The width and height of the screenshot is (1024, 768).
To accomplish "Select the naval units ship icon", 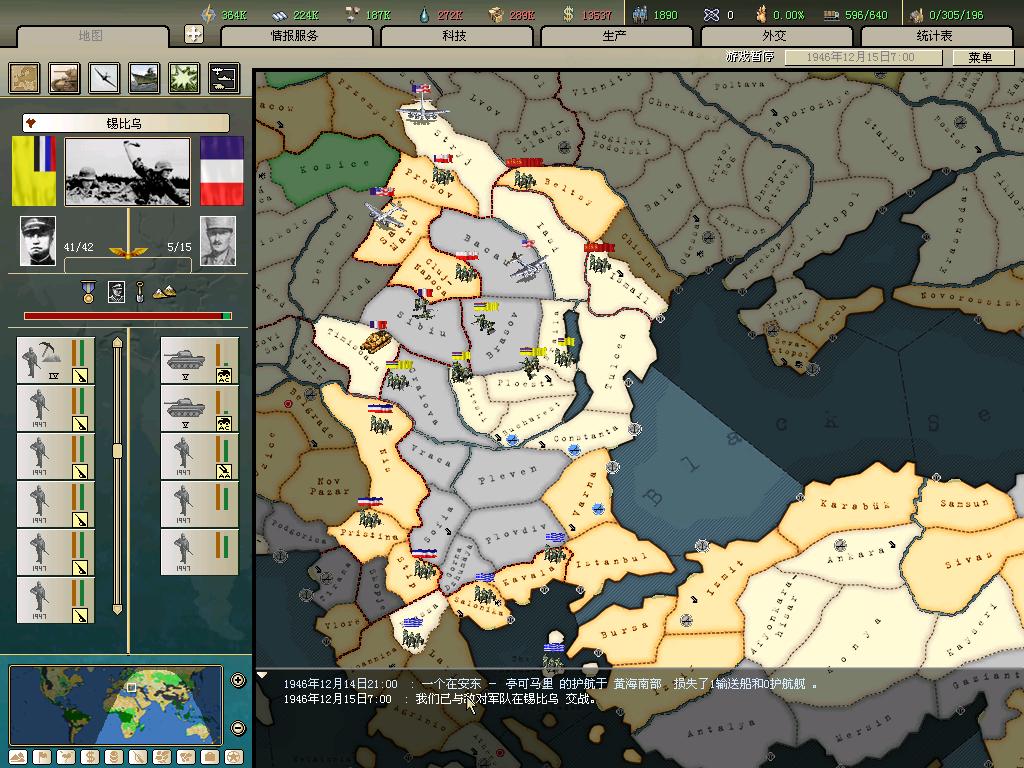I will [145, 78].
